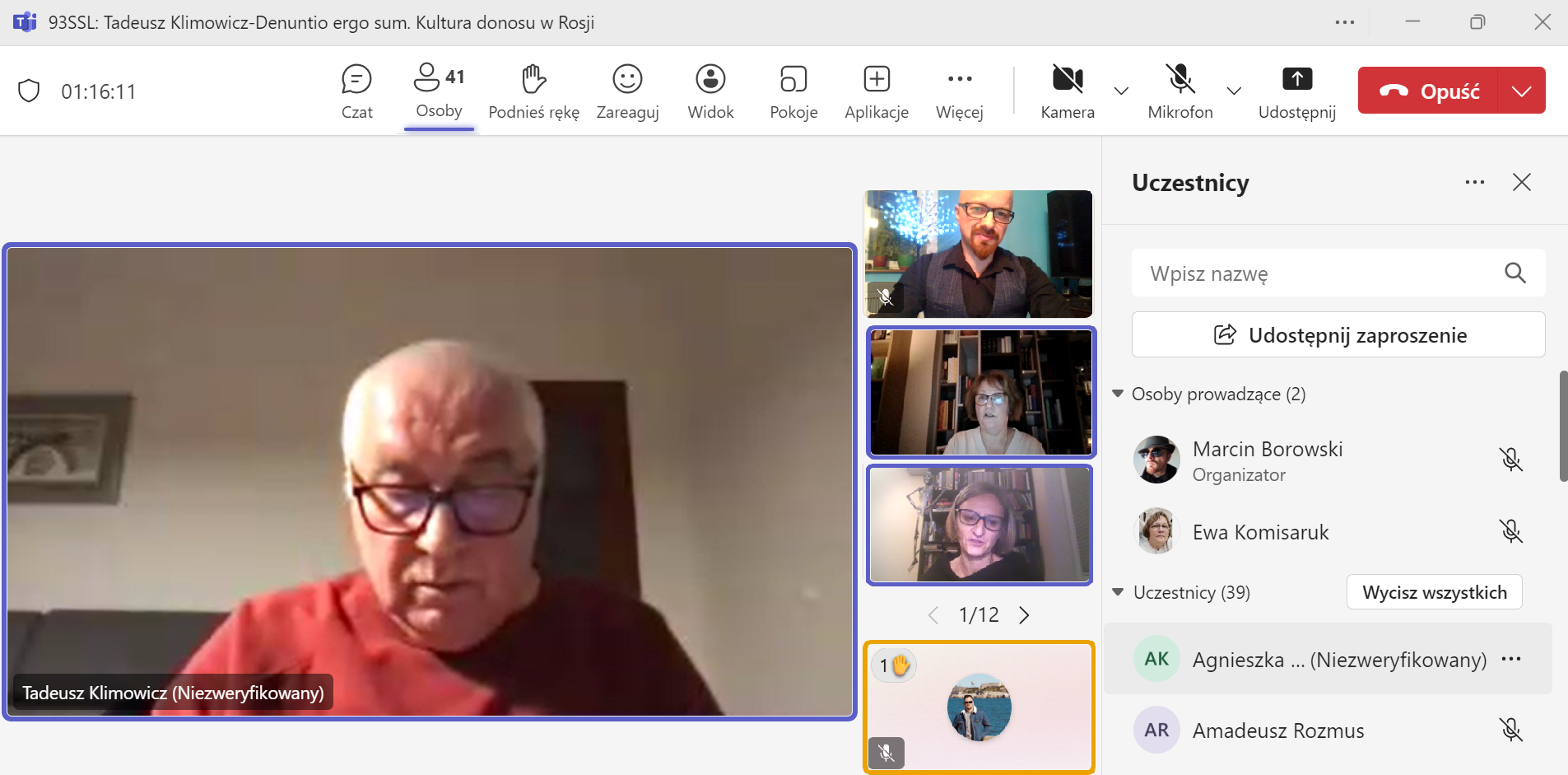Viewport: 1568px width, 775px height.
Task: Select Amadeusz Rozmus participant row
Action: pos(1327,731)
